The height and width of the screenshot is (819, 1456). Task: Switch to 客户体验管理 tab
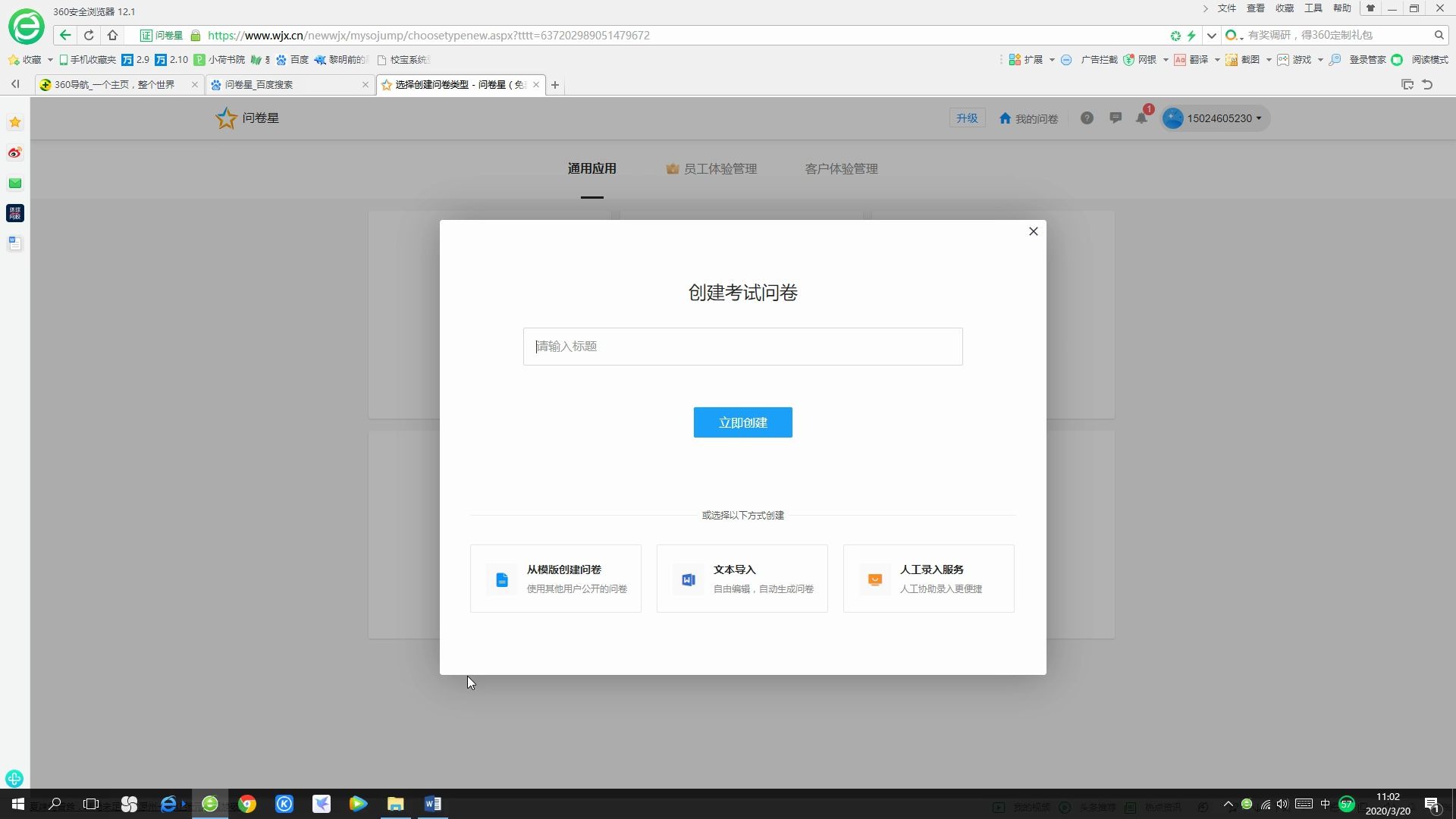click(841, 169)
